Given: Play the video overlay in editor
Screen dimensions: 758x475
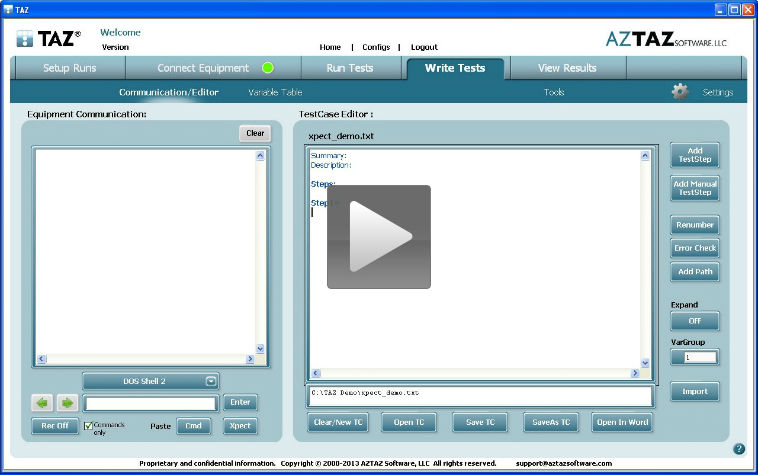Looking at the screenshot, I should (x=378, y=237).
